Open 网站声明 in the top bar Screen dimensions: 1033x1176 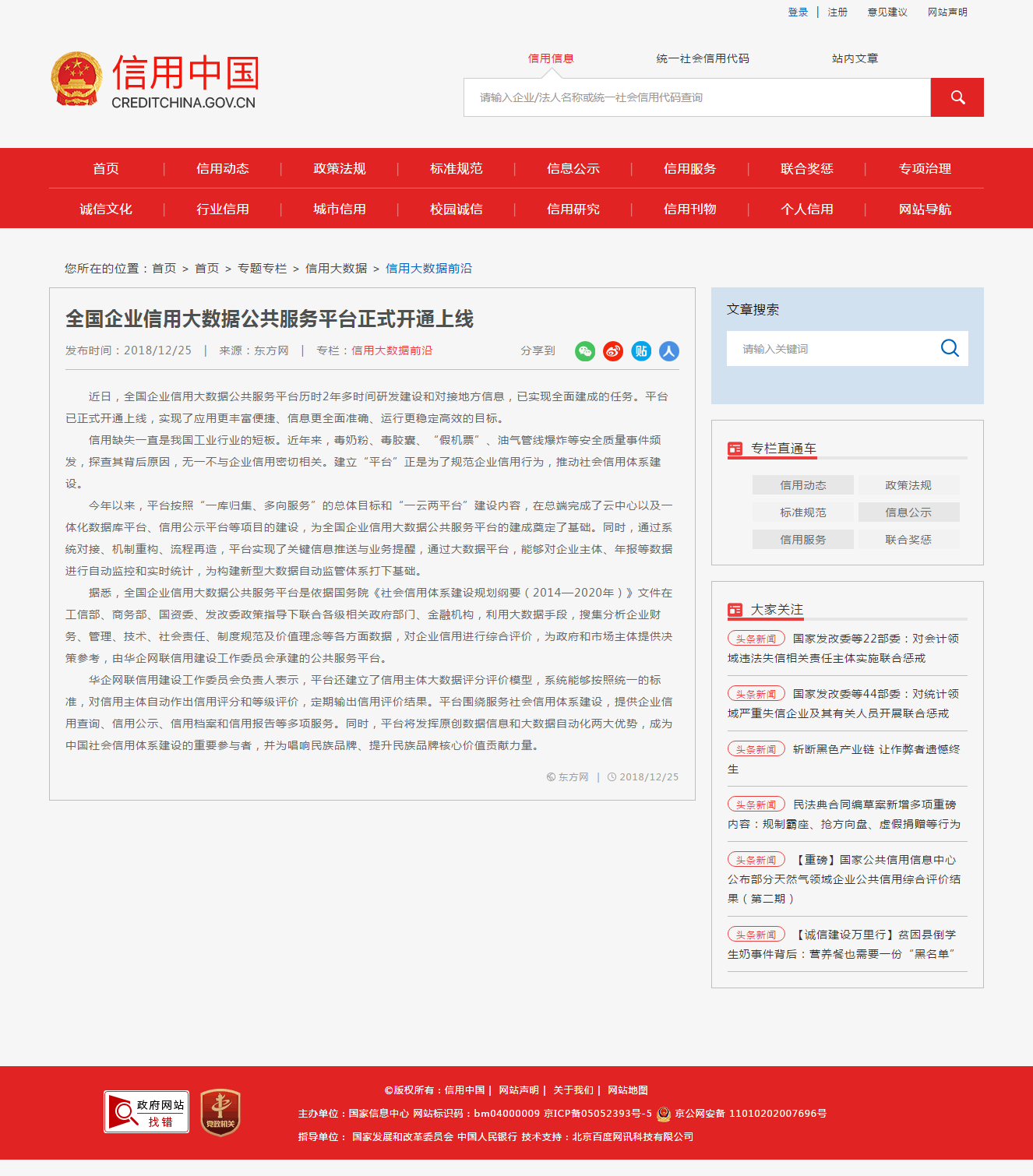tap(947, 12)
